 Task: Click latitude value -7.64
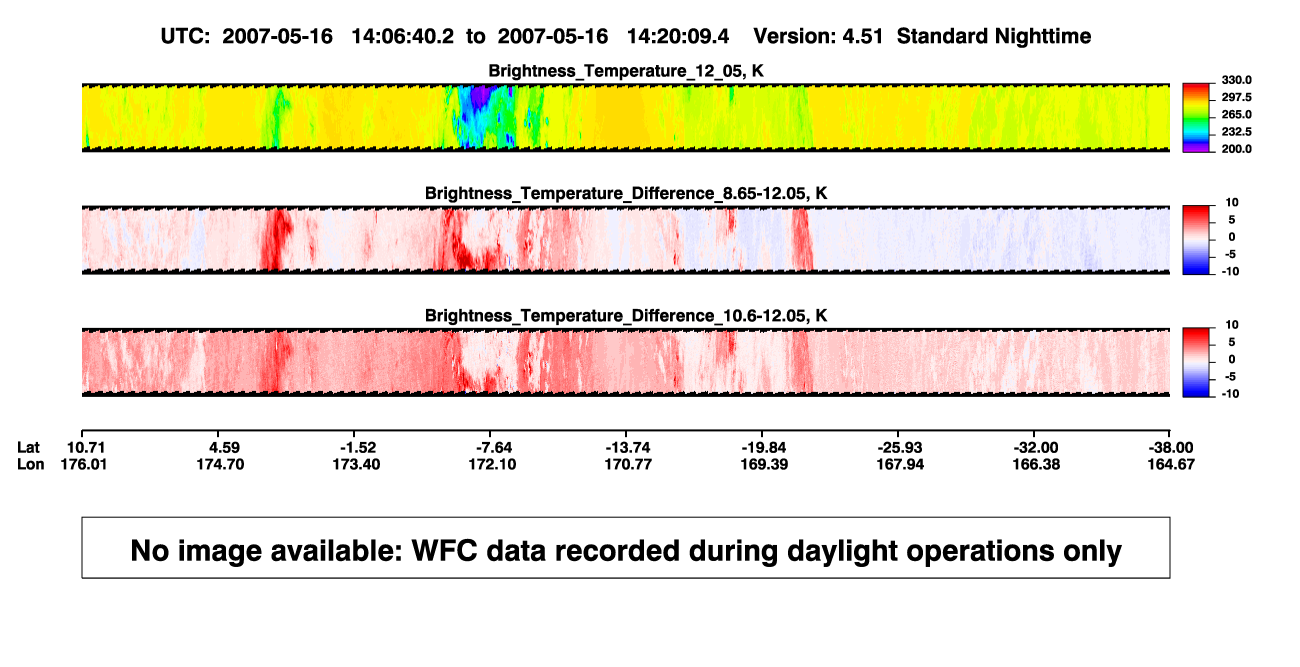pos(495,447)
